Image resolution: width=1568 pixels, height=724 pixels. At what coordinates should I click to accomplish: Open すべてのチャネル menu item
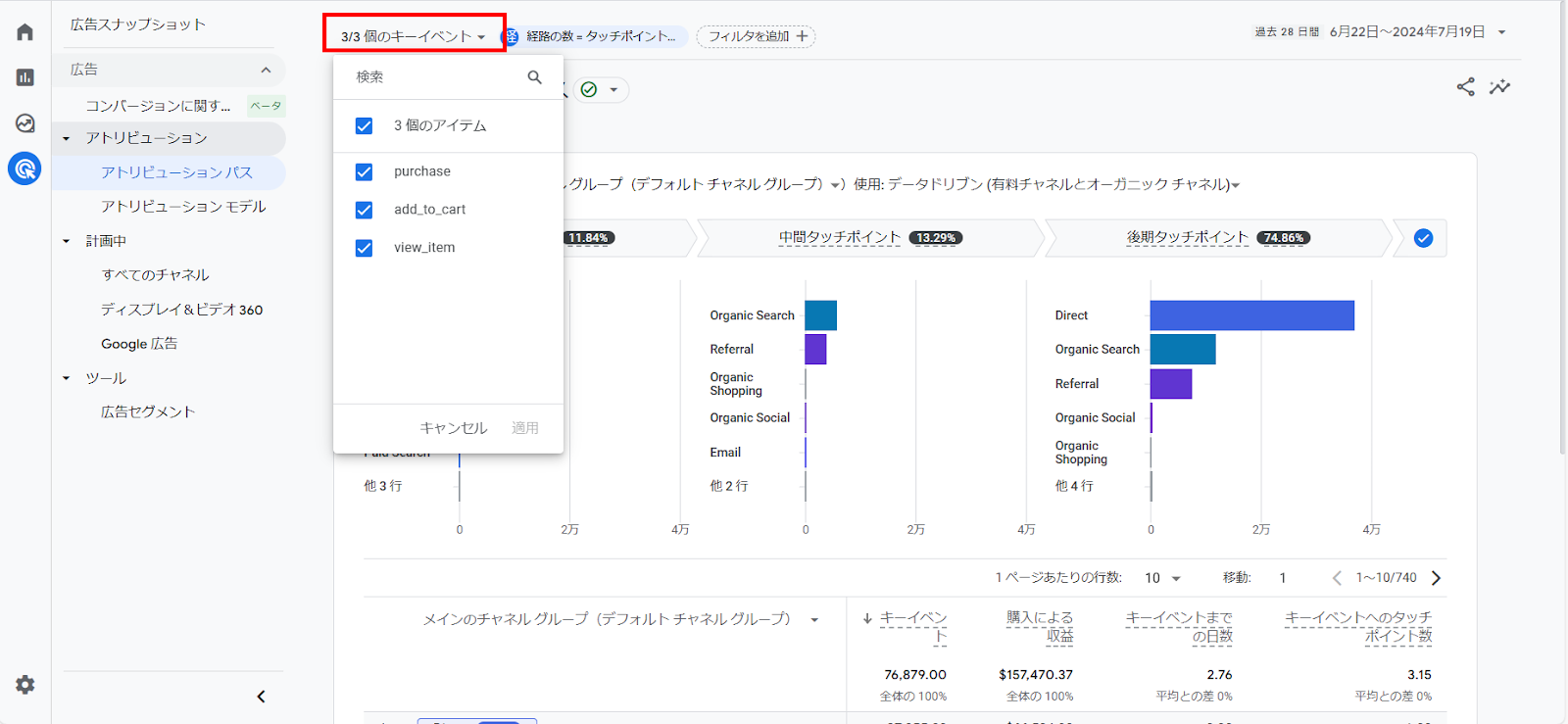(x=156, y=275)
